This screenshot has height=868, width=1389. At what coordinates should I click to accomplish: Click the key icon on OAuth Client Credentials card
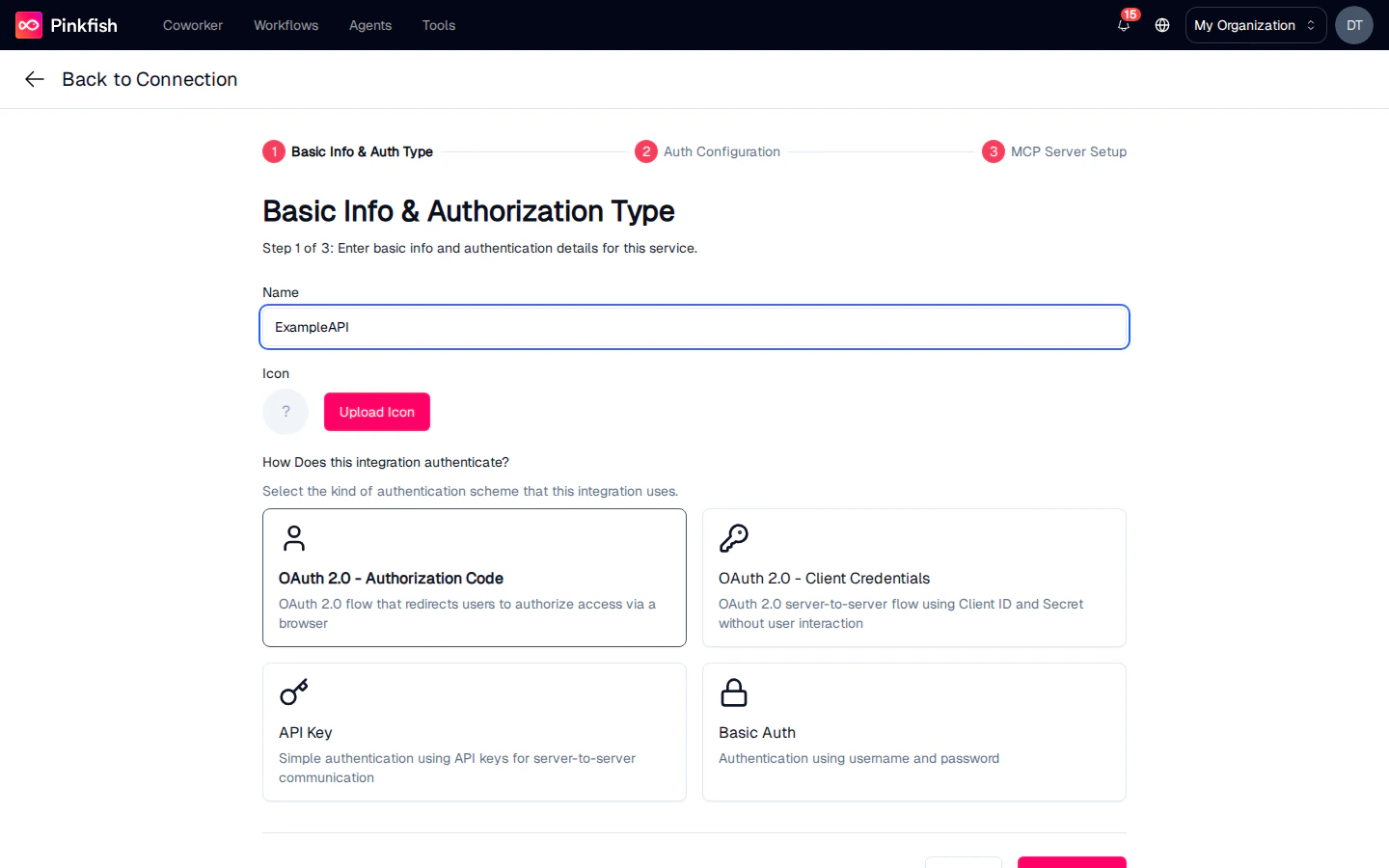click(734, 538)
